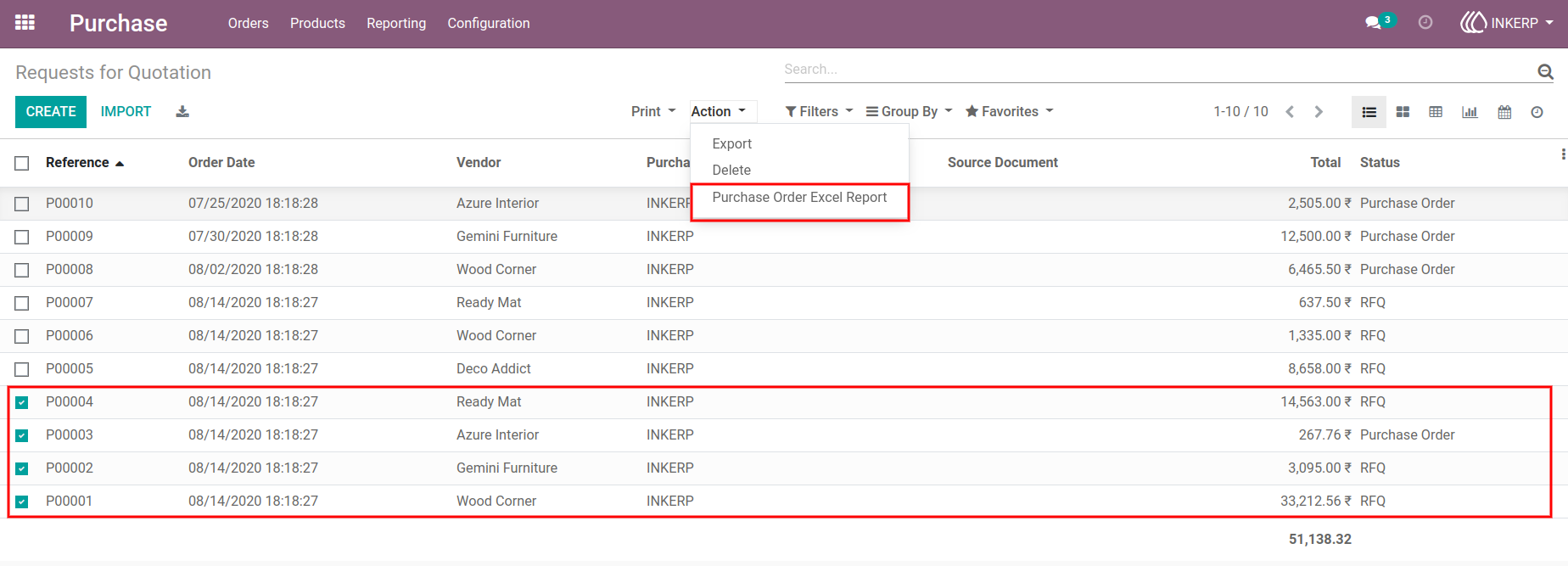Sort by the Order Date column
Image resolution: width=1568 pixels, height=566 pixels.
(x=221, y=162)
